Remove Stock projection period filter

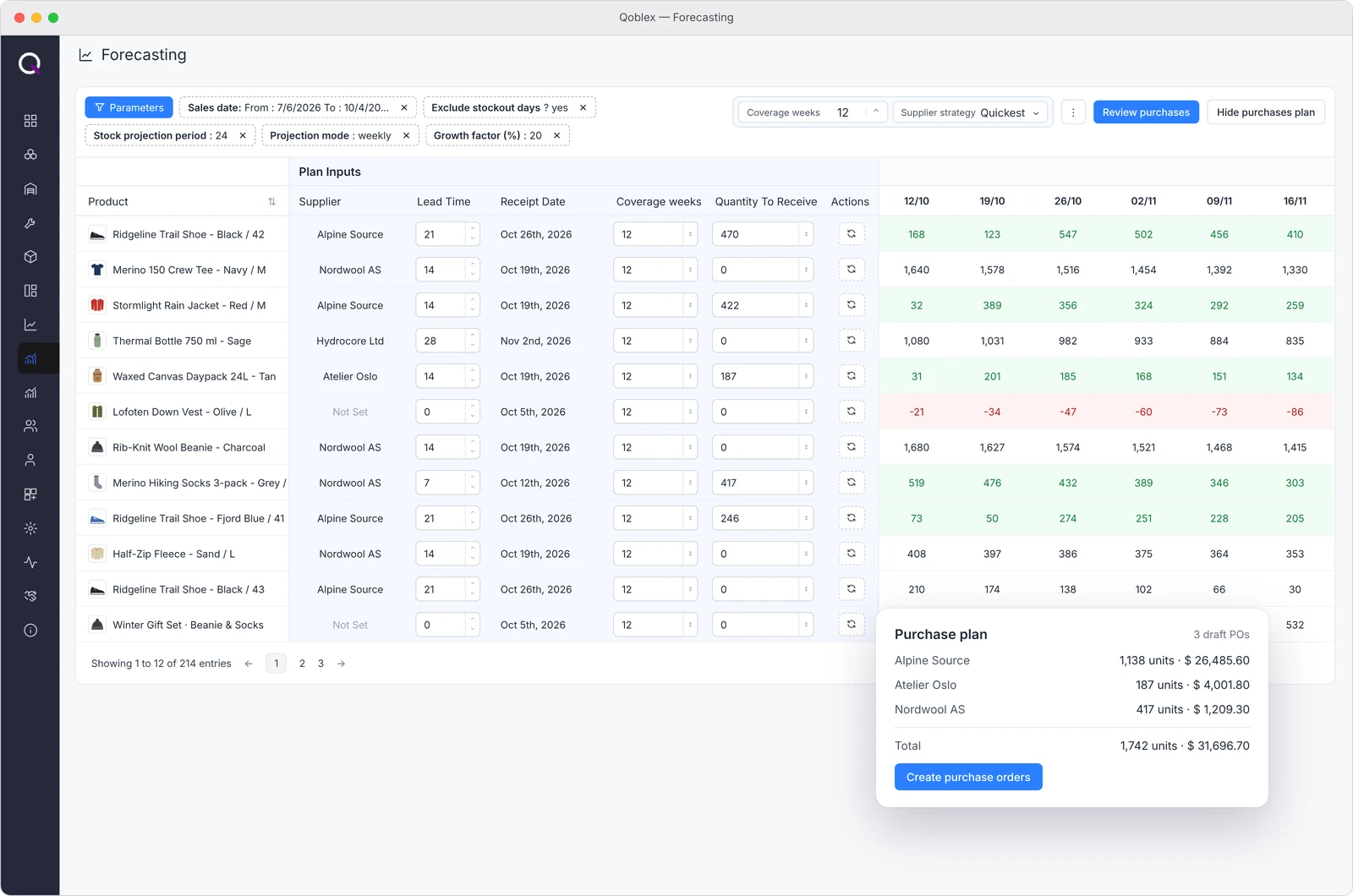pos(243,135)
